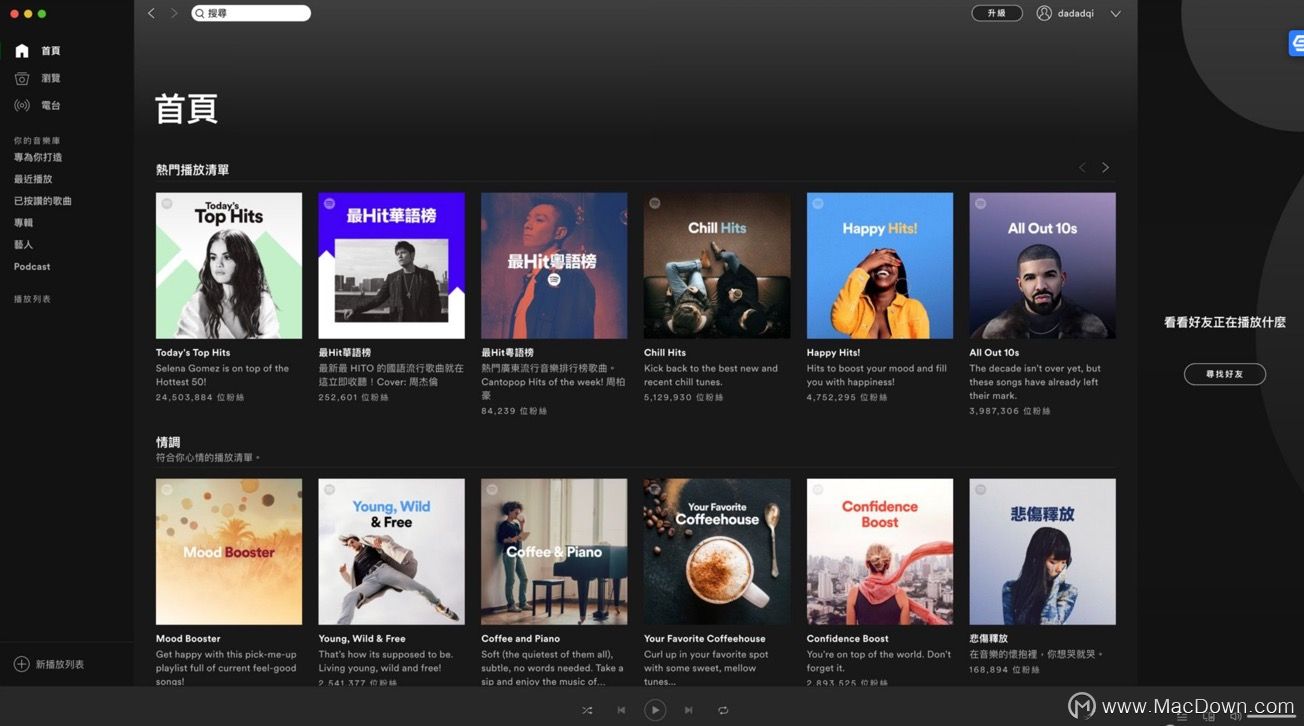The image size is (1304, 726).
Task: Open 最Hit華語榜 playlist cover
Action: (x=391, y=266)
